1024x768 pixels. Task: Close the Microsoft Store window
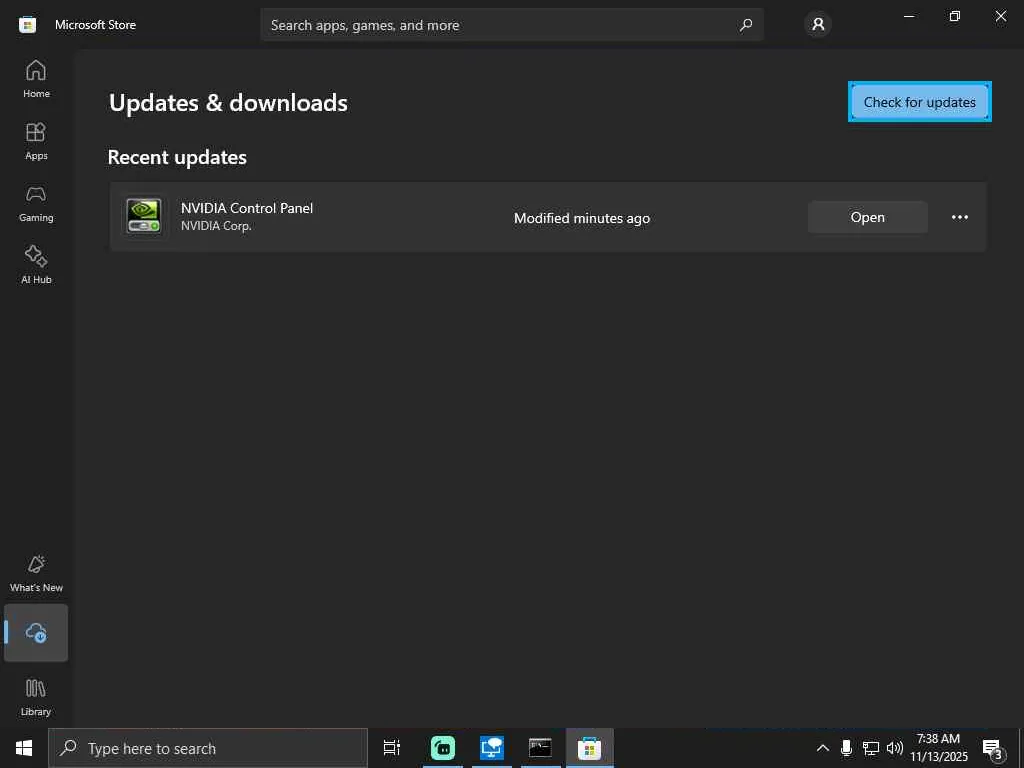(x=1000, y=16)
